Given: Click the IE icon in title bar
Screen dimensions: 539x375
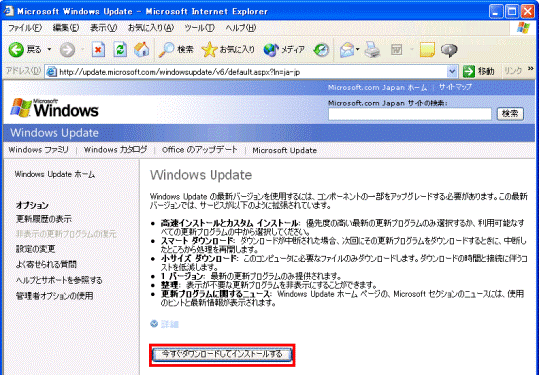Looking at the screenshot, I should (8, 11).
